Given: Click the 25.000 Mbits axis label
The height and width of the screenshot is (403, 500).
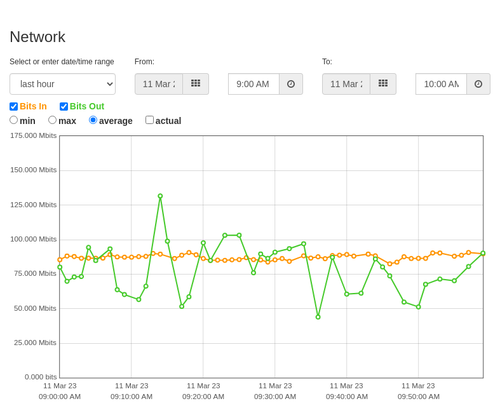Looking at the screenshot, I should pyautogui.click(x=35, y=343).
